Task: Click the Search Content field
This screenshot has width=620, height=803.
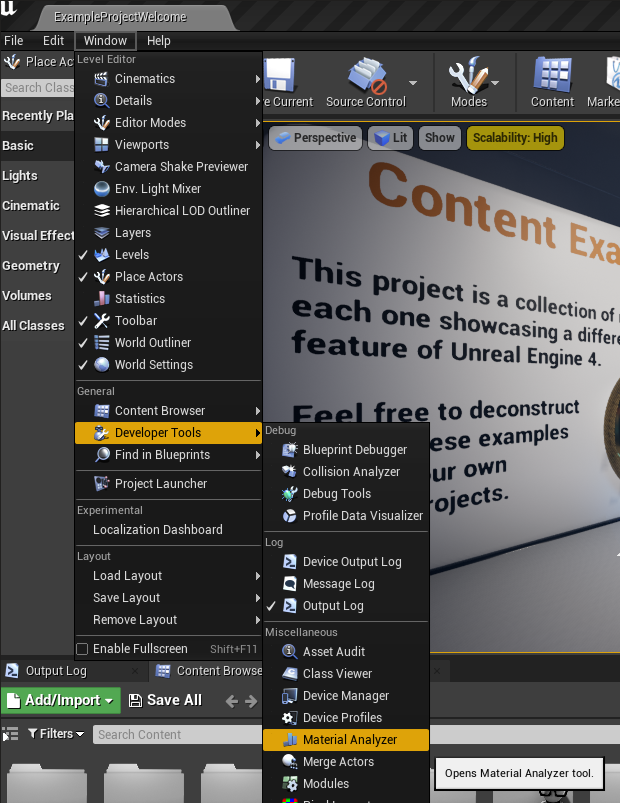Action: tap(178, 735)
